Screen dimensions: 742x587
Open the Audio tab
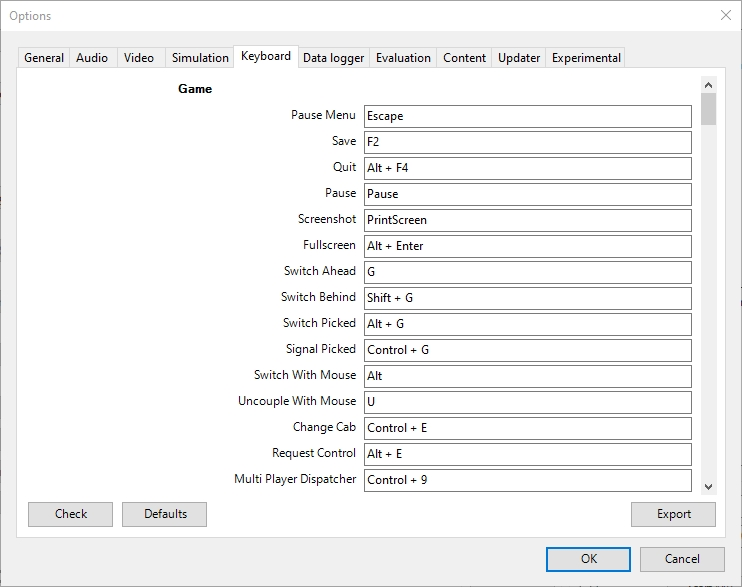coord(92,58)
